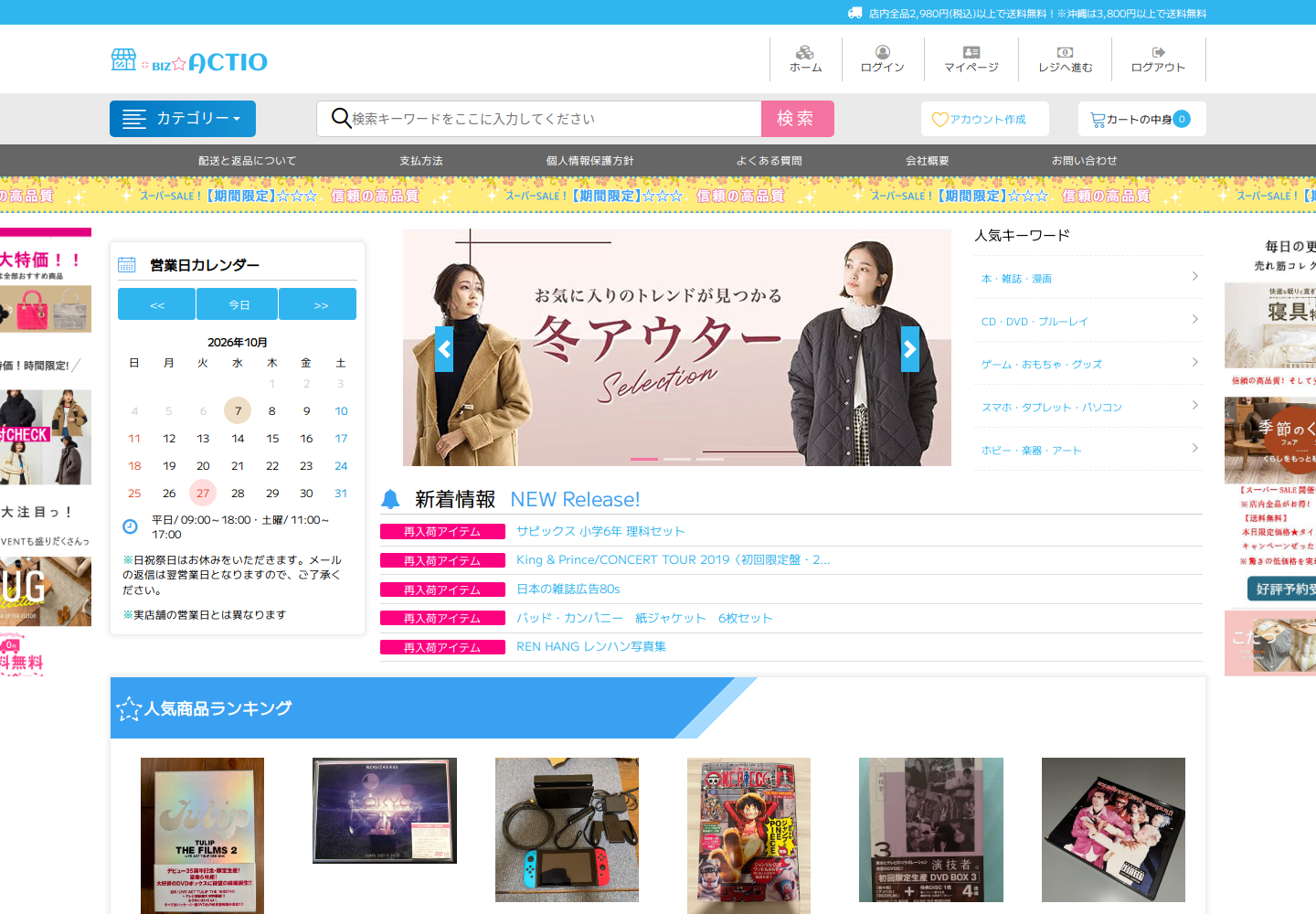Open 日本の雑誌広告80s link
Viewport: 1316px width, 914px height.
point(568,589)
